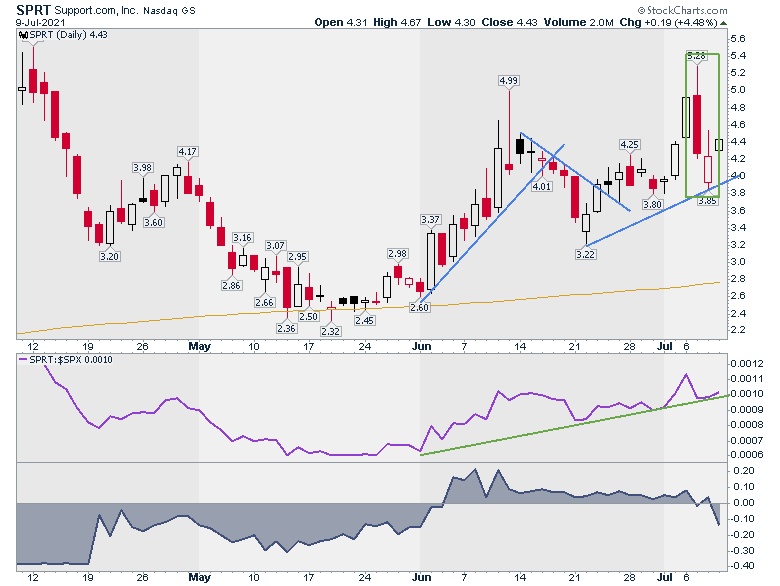Click the 4.17 price label

[x=187, y=151]
